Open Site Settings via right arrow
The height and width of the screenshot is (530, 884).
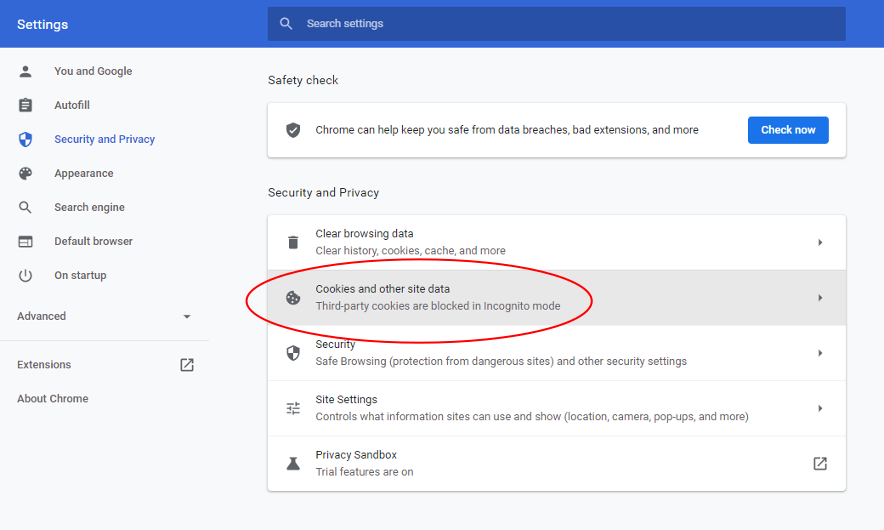tap(820, 408)
